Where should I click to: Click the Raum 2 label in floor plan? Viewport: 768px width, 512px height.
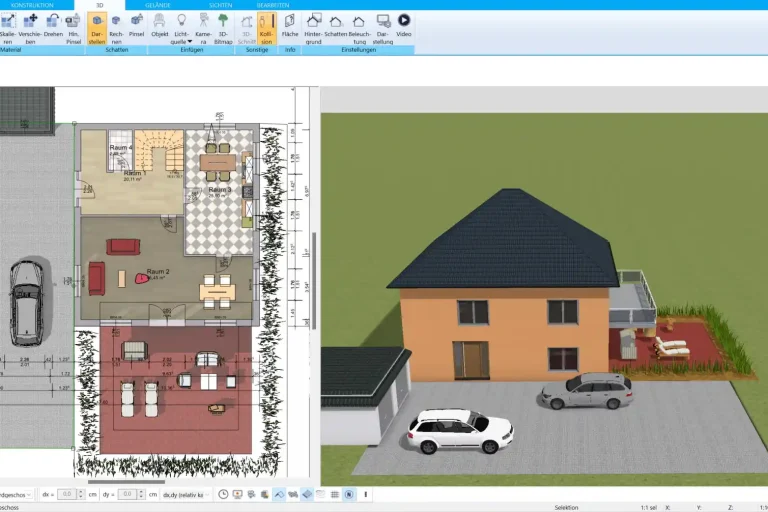coord(158,271)
